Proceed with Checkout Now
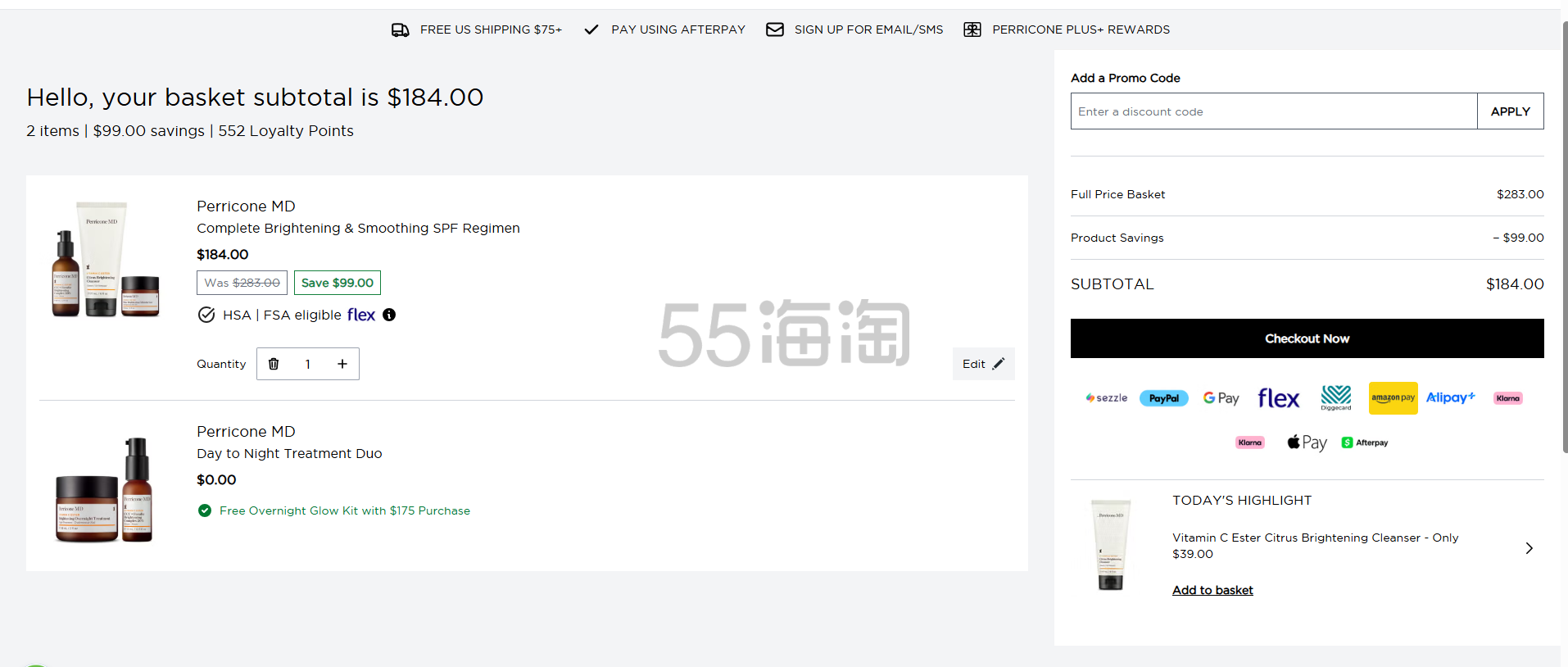 coord(1307,338)
